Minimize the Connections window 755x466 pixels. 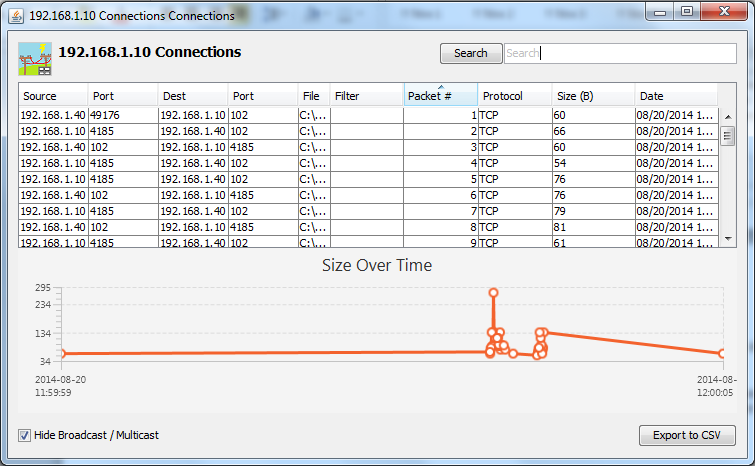point(660,12)
